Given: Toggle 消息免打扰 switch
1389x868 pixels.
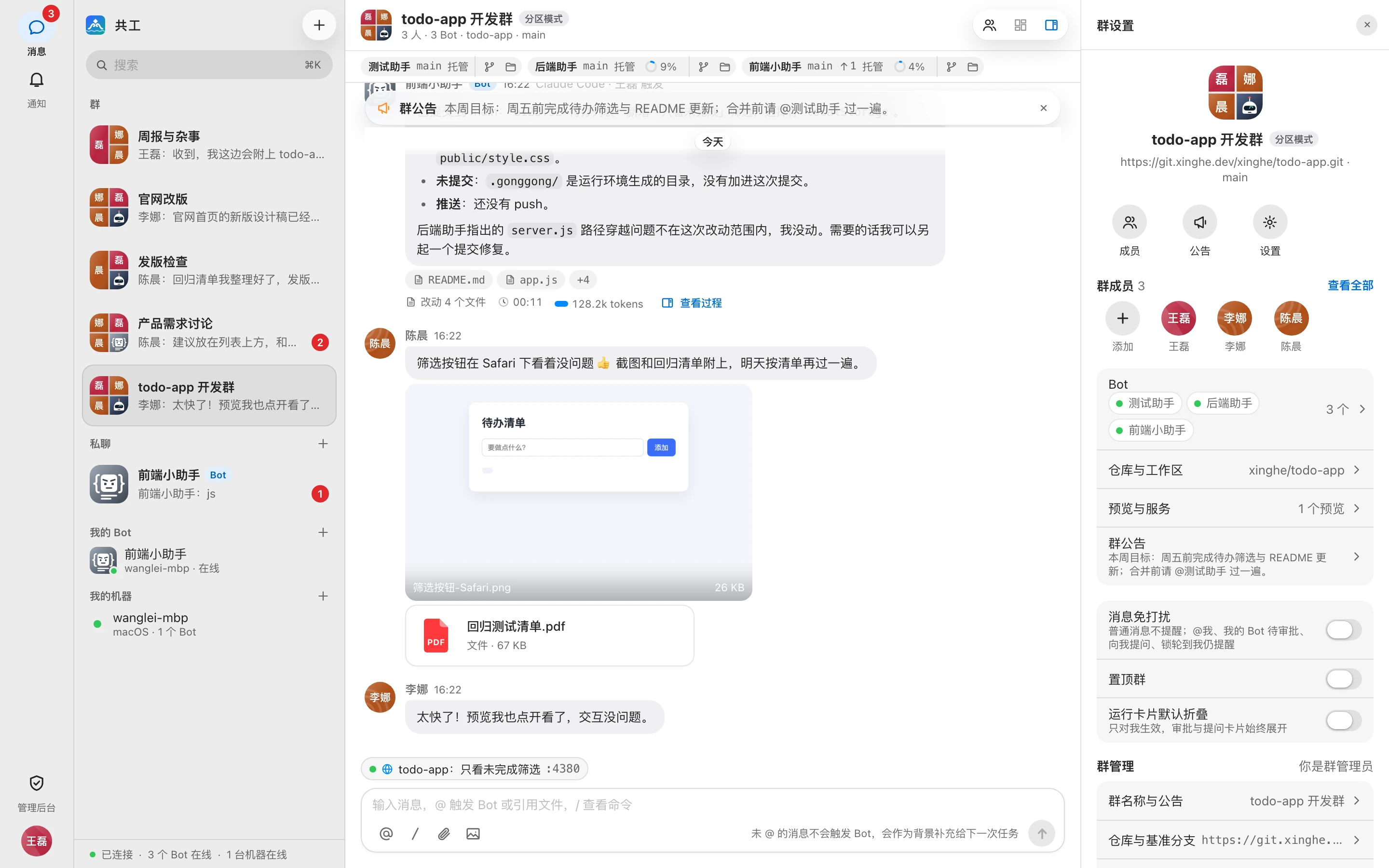Looking at the screenshot, I should 1343,630.
